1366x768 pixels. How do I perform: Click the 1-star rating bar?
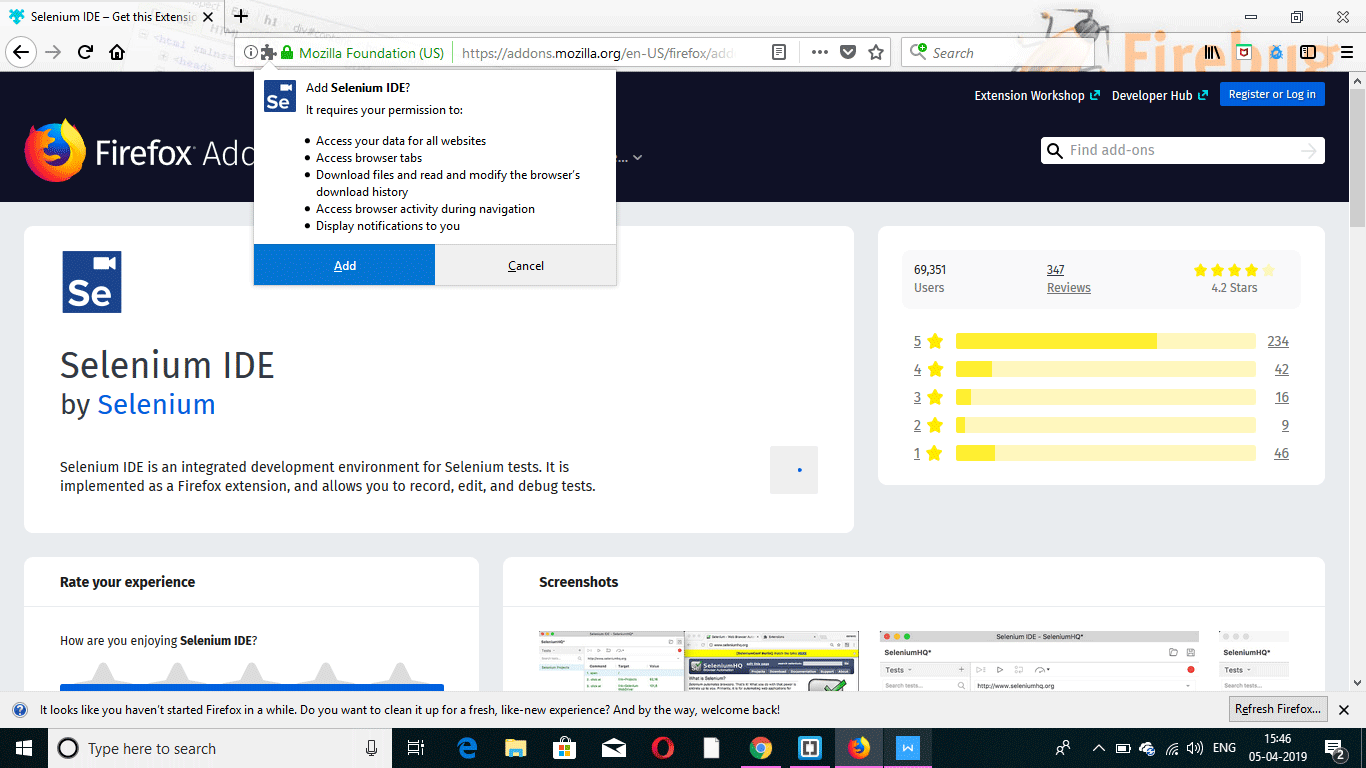click(1105, 453)
